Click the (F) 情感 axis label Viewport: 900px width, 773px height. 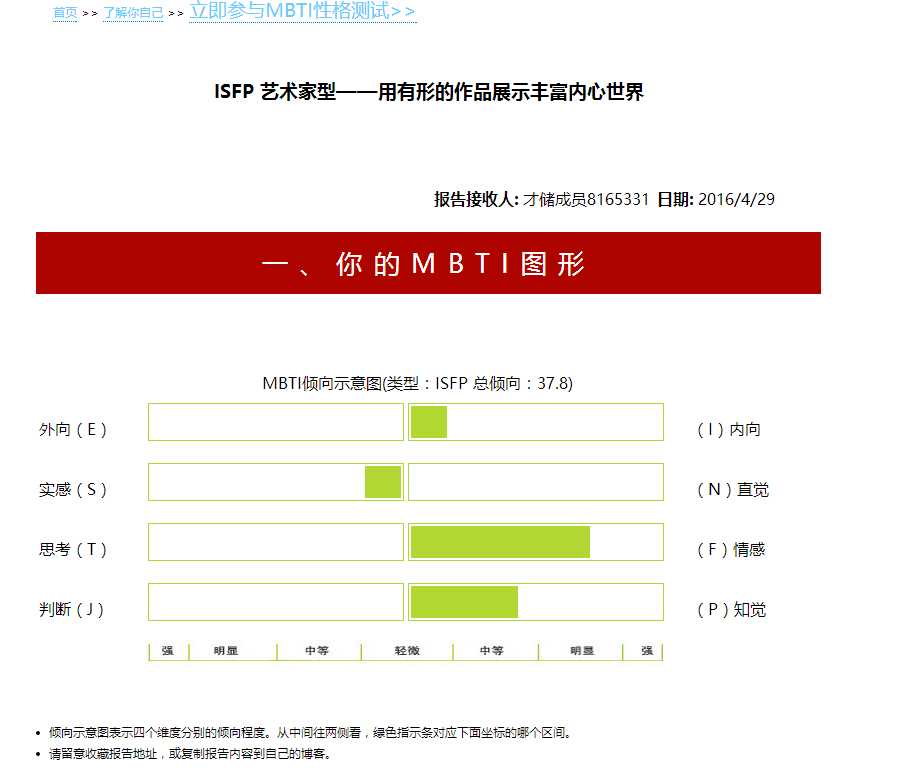coord(731,549)
